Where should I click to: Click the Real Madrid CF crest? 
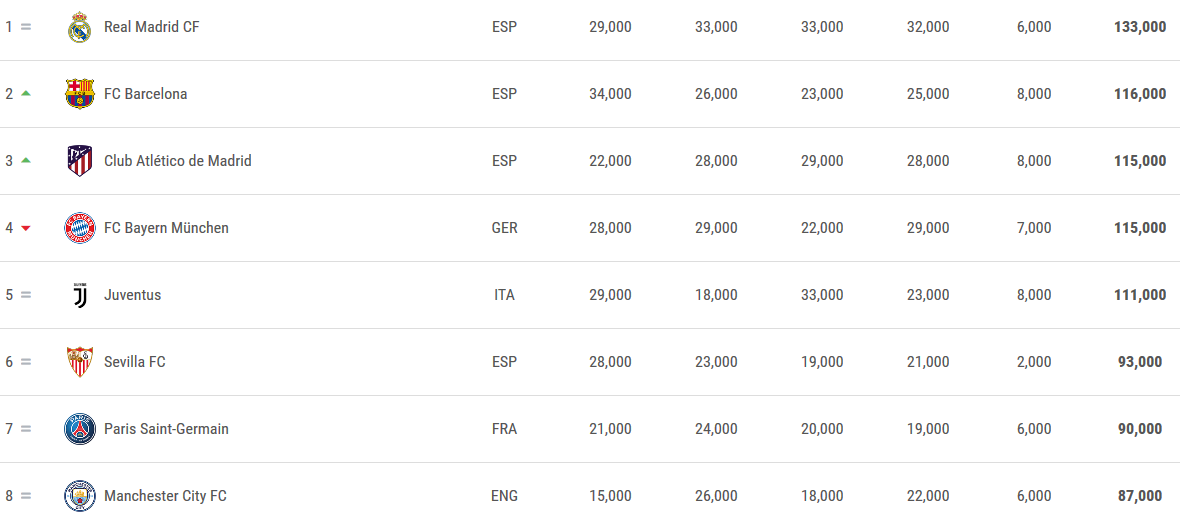tap(80, 28)
